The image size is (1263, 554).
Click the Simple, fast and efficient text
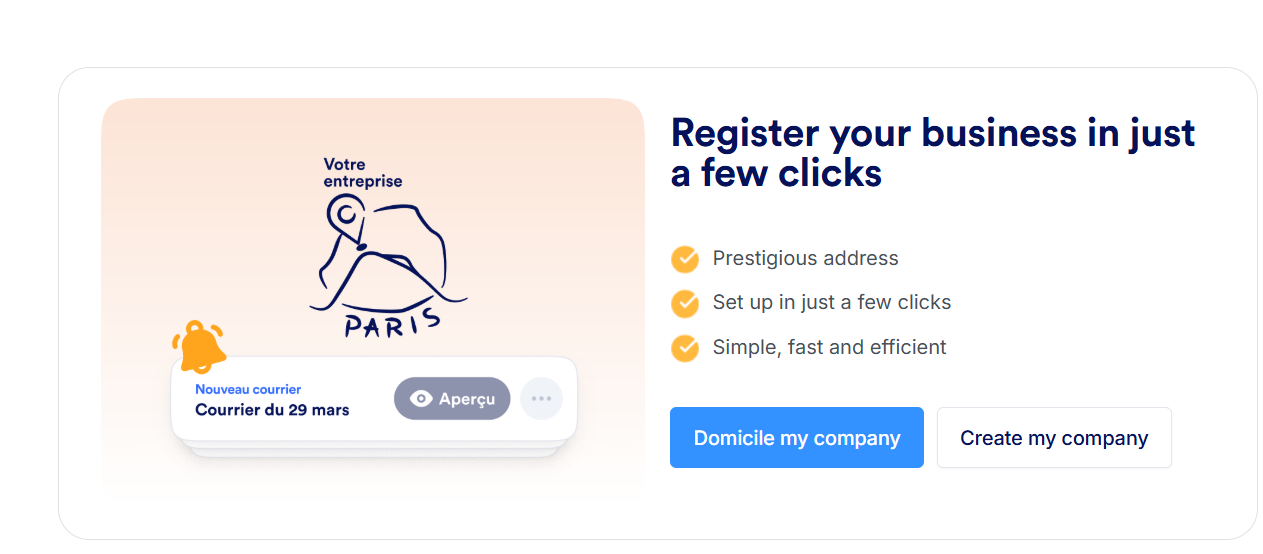coord(829,348)
